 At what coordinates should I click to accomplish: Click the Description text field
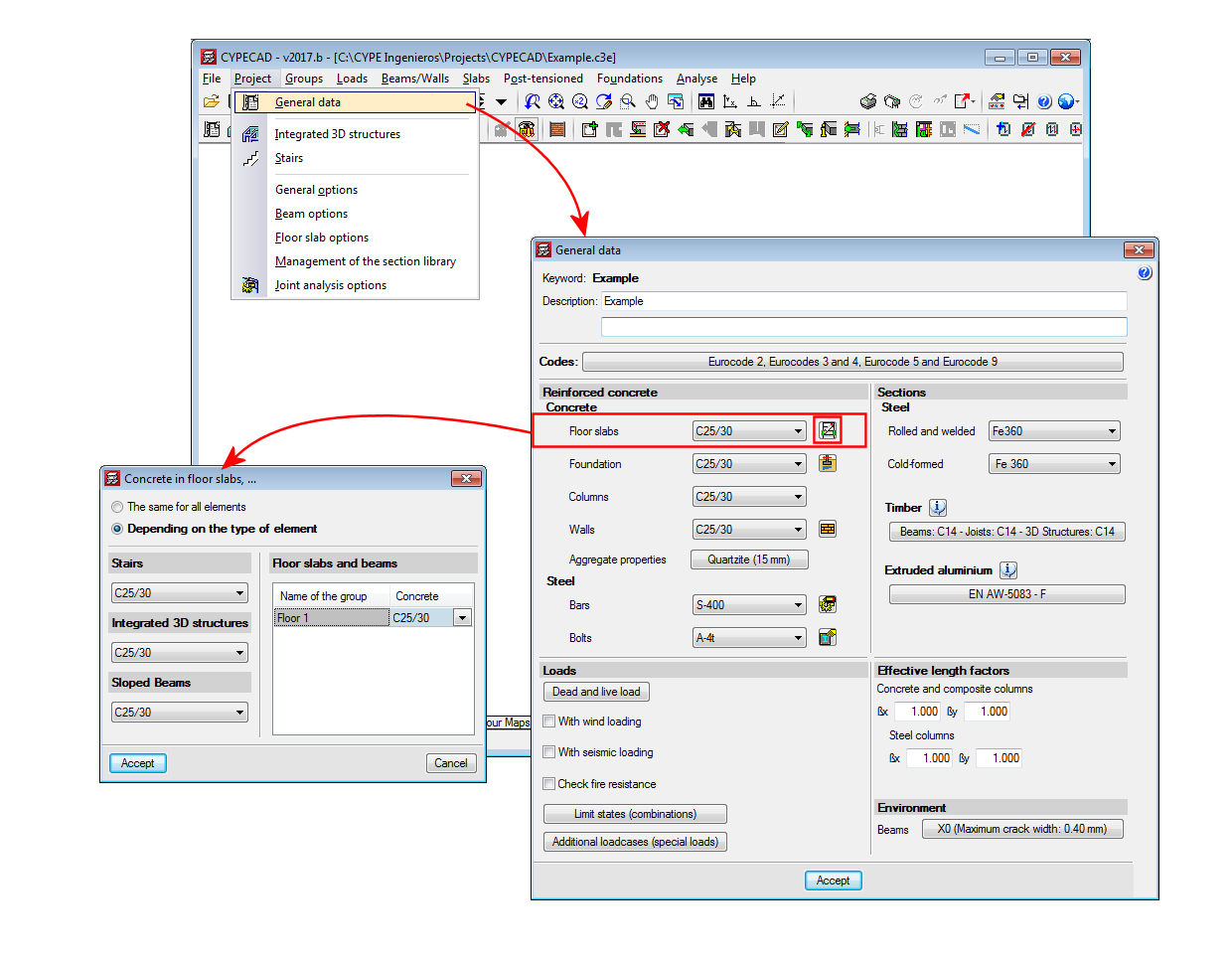coord(862,301)
